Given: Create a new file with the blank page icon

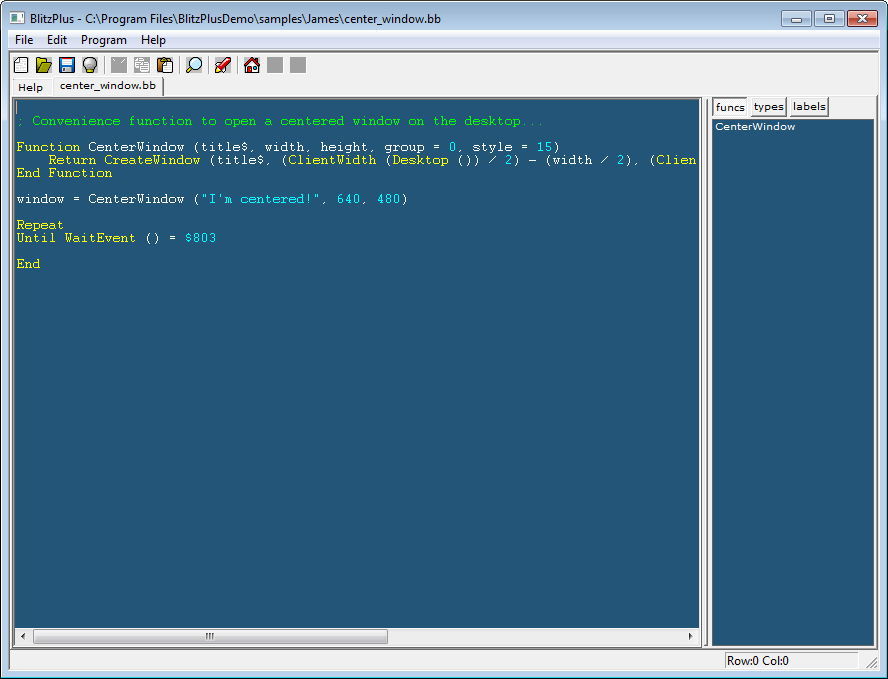Looking at the screenshot, I should click(21, 65).
